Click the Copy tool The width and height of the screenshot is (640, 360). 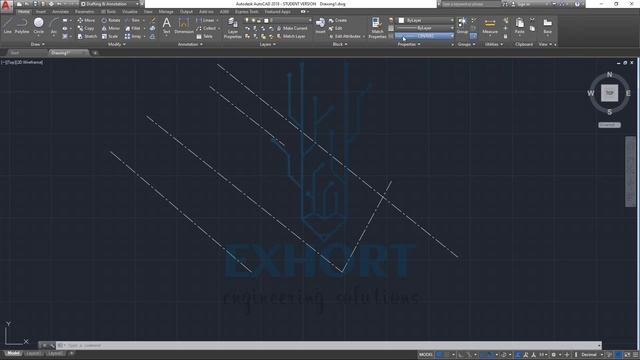point(86,28)
